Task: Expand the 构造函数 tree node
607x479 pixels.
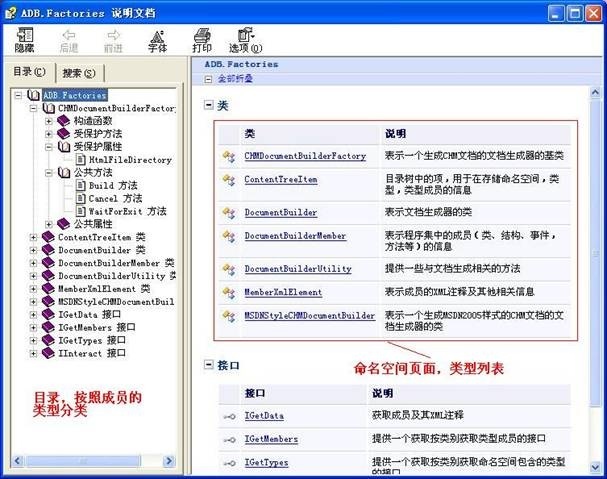Action: (49, 120)
